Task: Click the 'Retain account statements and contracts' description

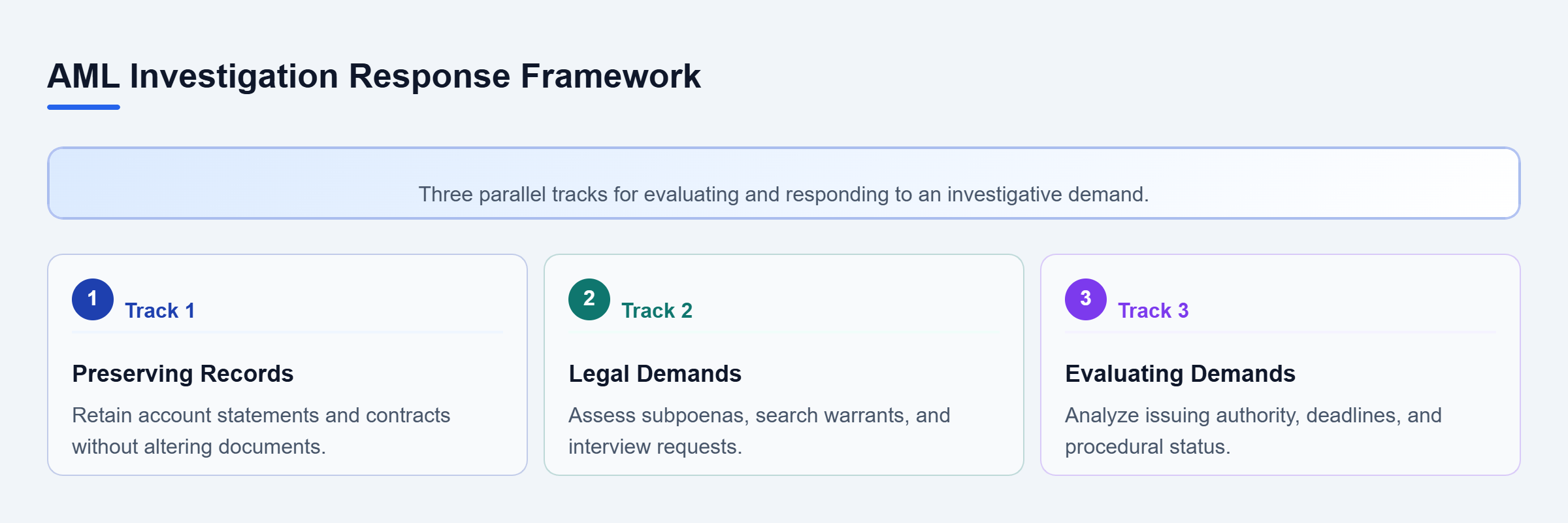Action: pyautogui.click(x=261, y=431)
